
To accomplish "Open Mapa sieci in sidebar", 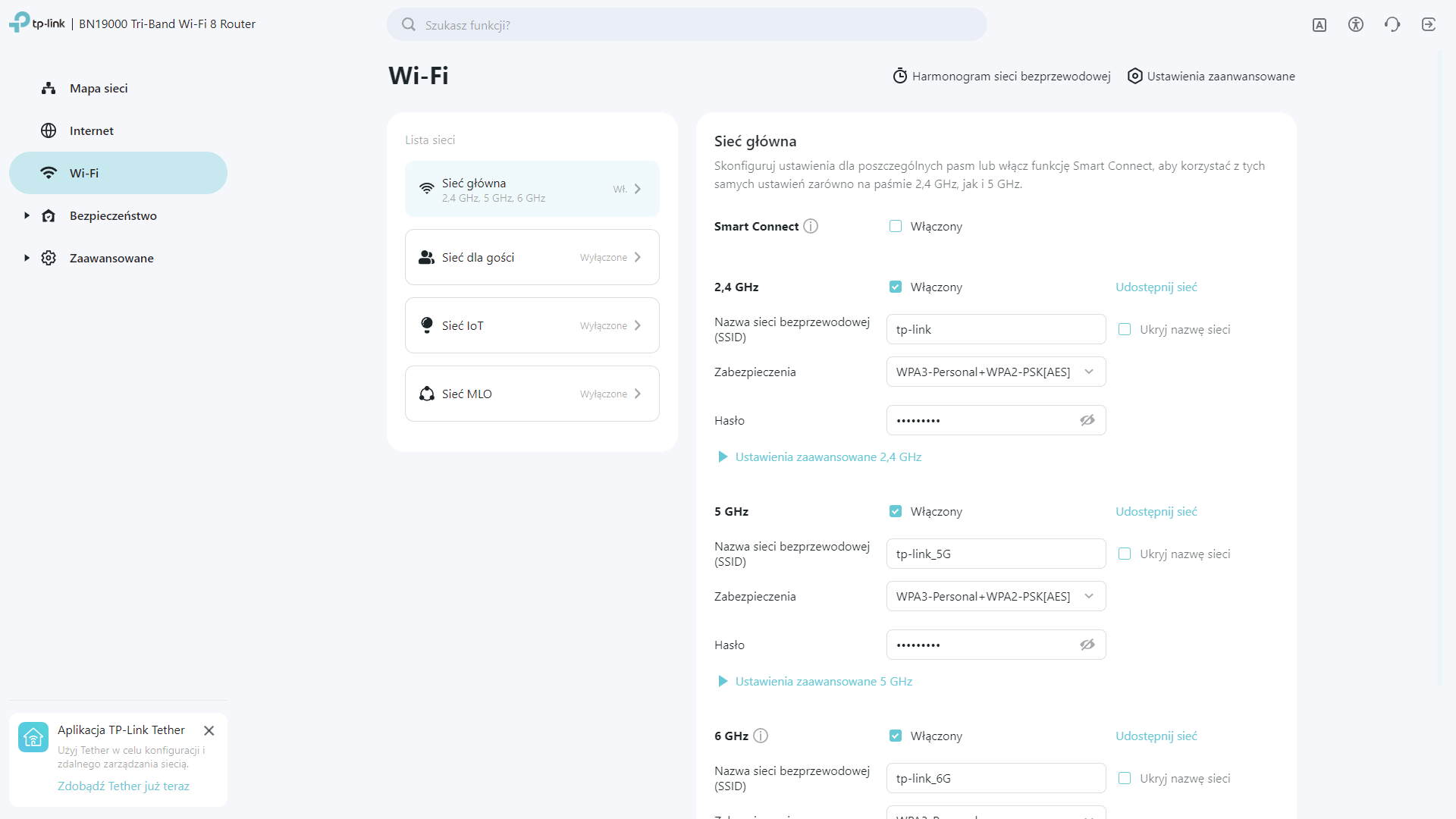I will coord(118,88).
